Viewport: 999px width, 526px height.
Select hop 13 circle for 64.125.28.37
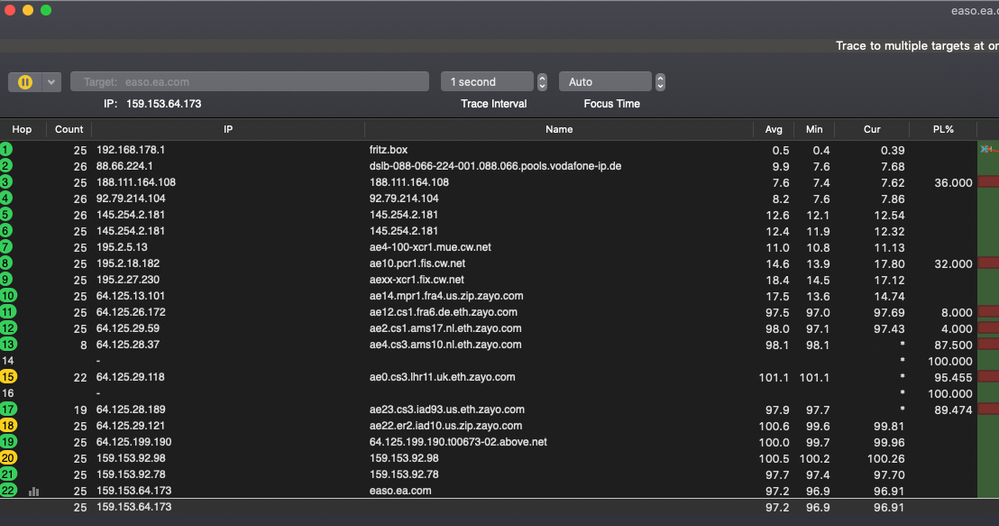[x=8, y=344]
